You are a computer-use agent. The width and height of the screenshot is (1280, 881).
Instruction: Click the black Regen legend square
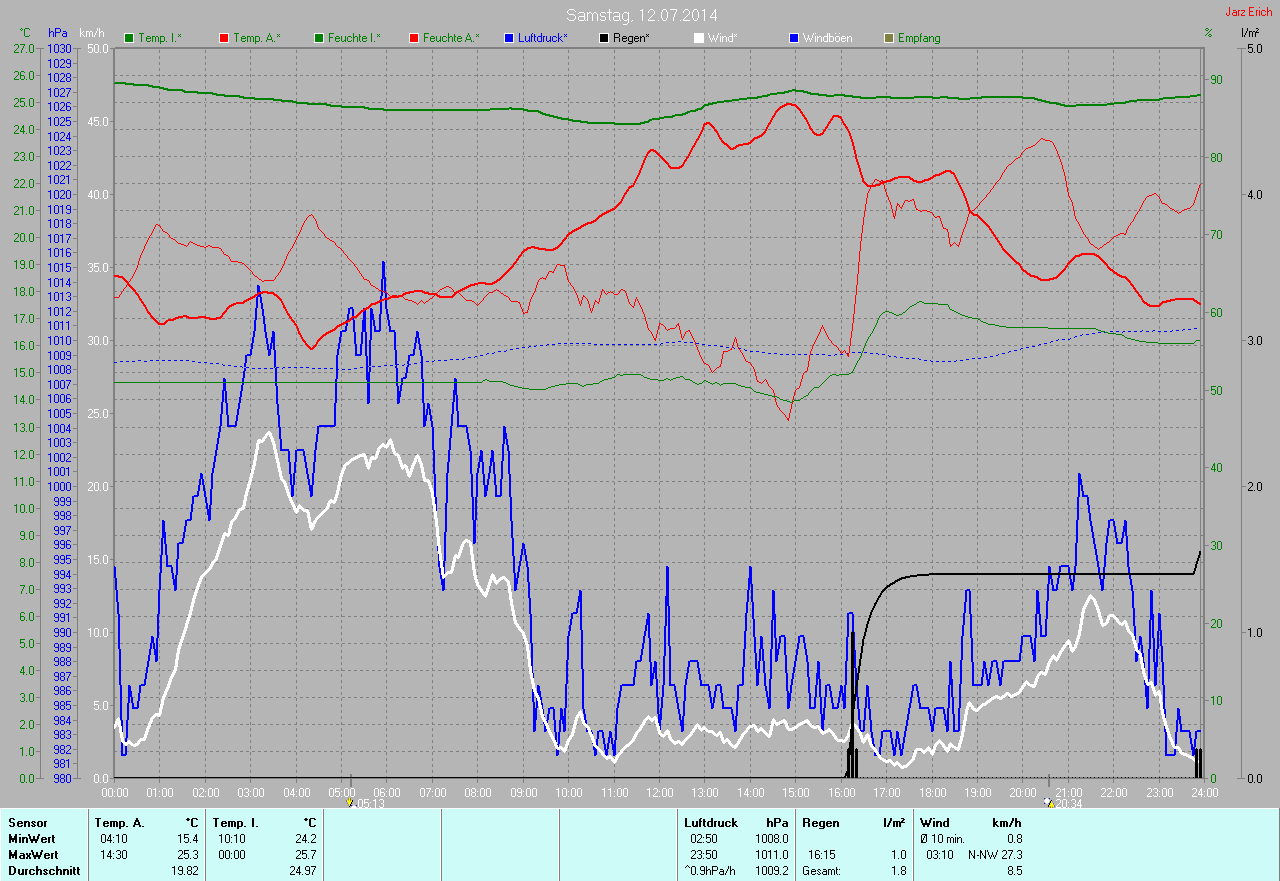(x=604, y=38)
